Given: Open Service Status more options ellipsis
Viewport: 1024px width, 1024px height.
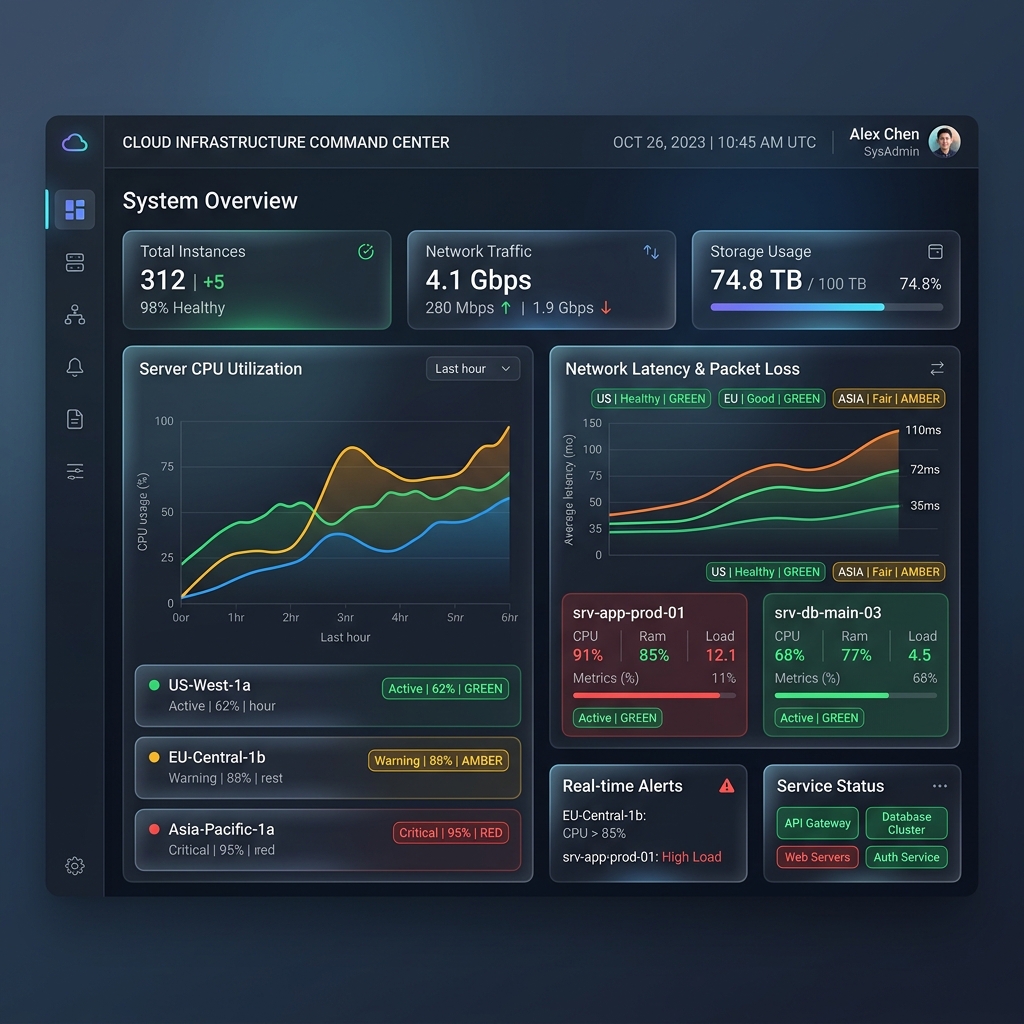Looking at the screenshot, I should point(940,786).
